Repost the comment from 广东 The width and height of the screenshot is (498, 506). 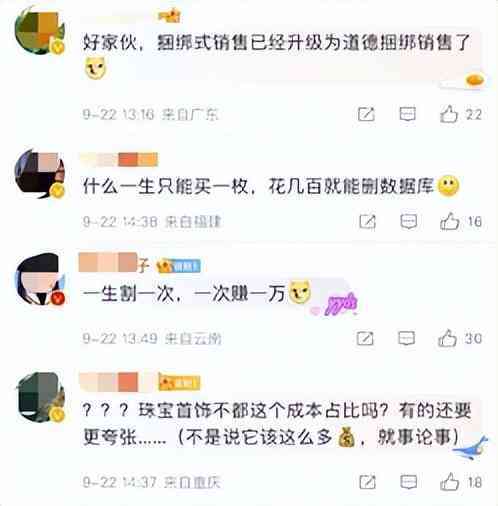(366, 114)
